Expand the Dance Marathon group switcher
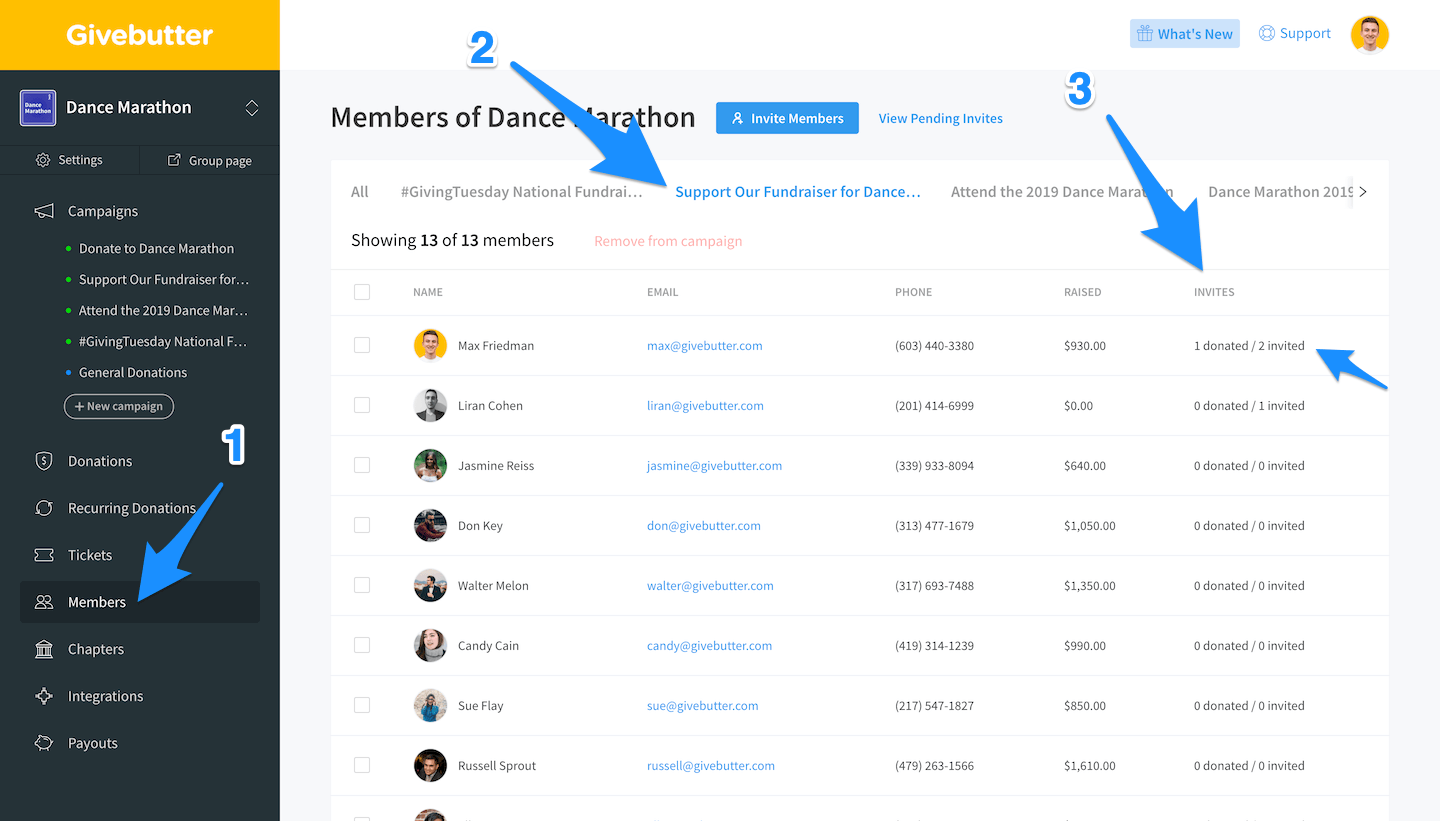 (x=252, y=108)
